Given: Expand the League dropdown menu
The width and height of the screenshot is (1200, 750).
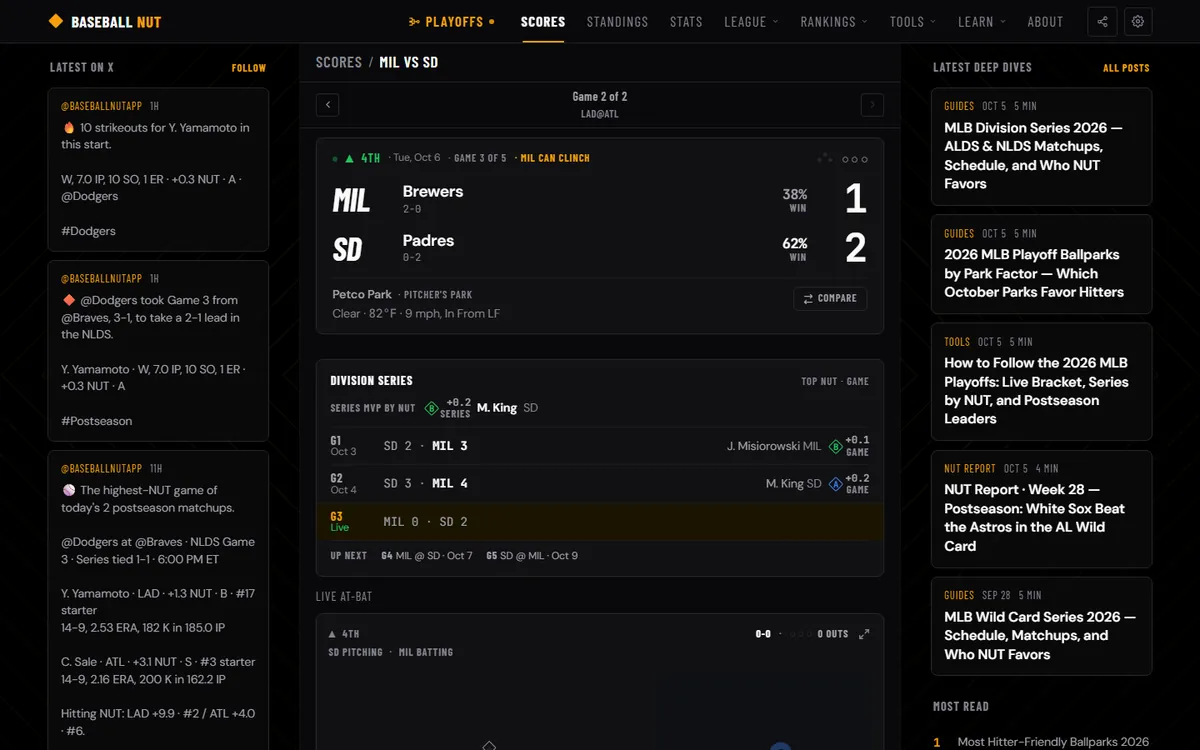Looking at the screenshot, I should tap(751, 21).
